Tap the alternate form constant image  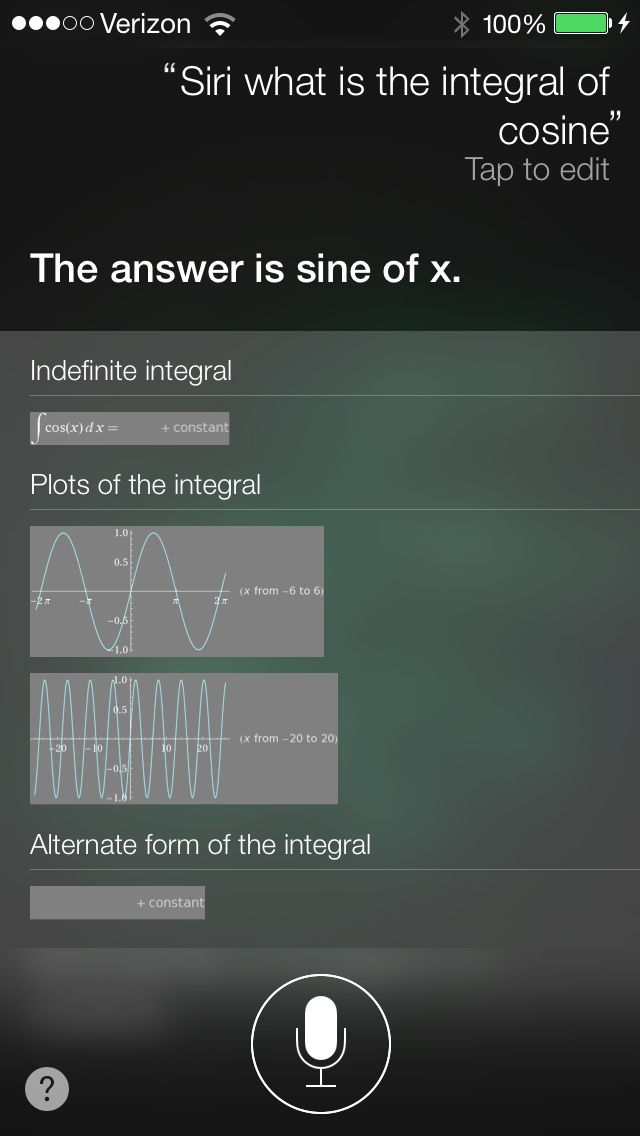click(117, 902)
